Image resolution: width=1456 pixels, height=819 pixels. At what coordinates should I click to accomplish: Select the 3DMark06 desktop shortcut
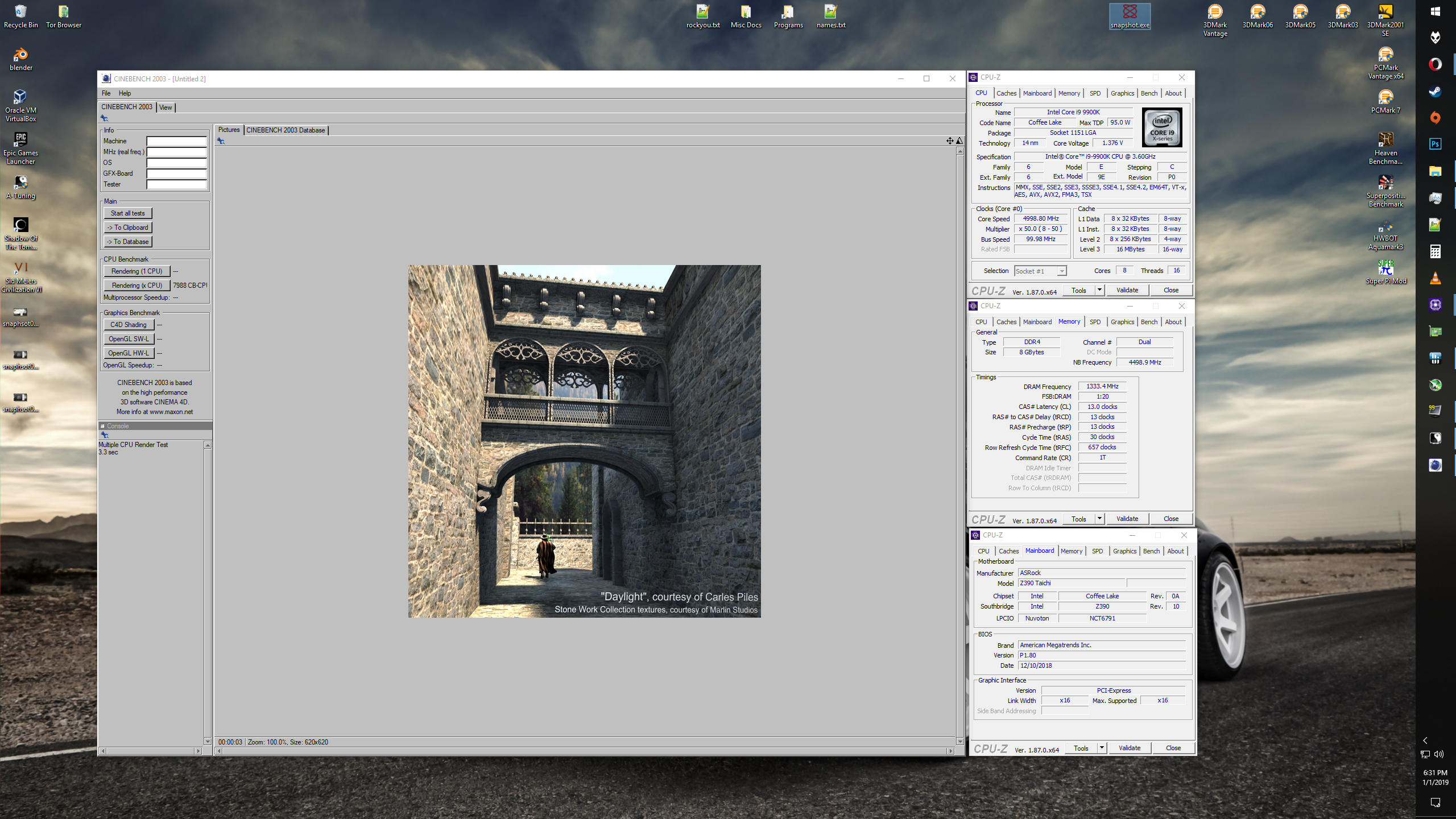[x=1258, y=16]
